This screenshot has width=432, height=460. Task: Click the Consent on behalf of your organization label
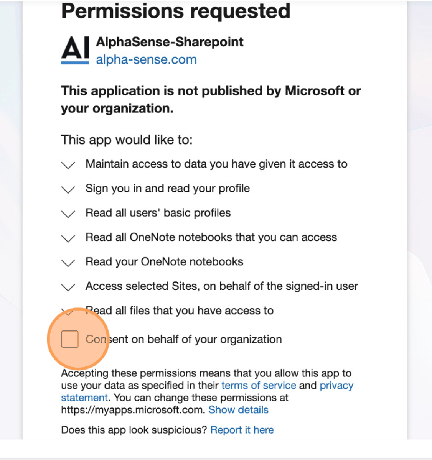point(184,339)
